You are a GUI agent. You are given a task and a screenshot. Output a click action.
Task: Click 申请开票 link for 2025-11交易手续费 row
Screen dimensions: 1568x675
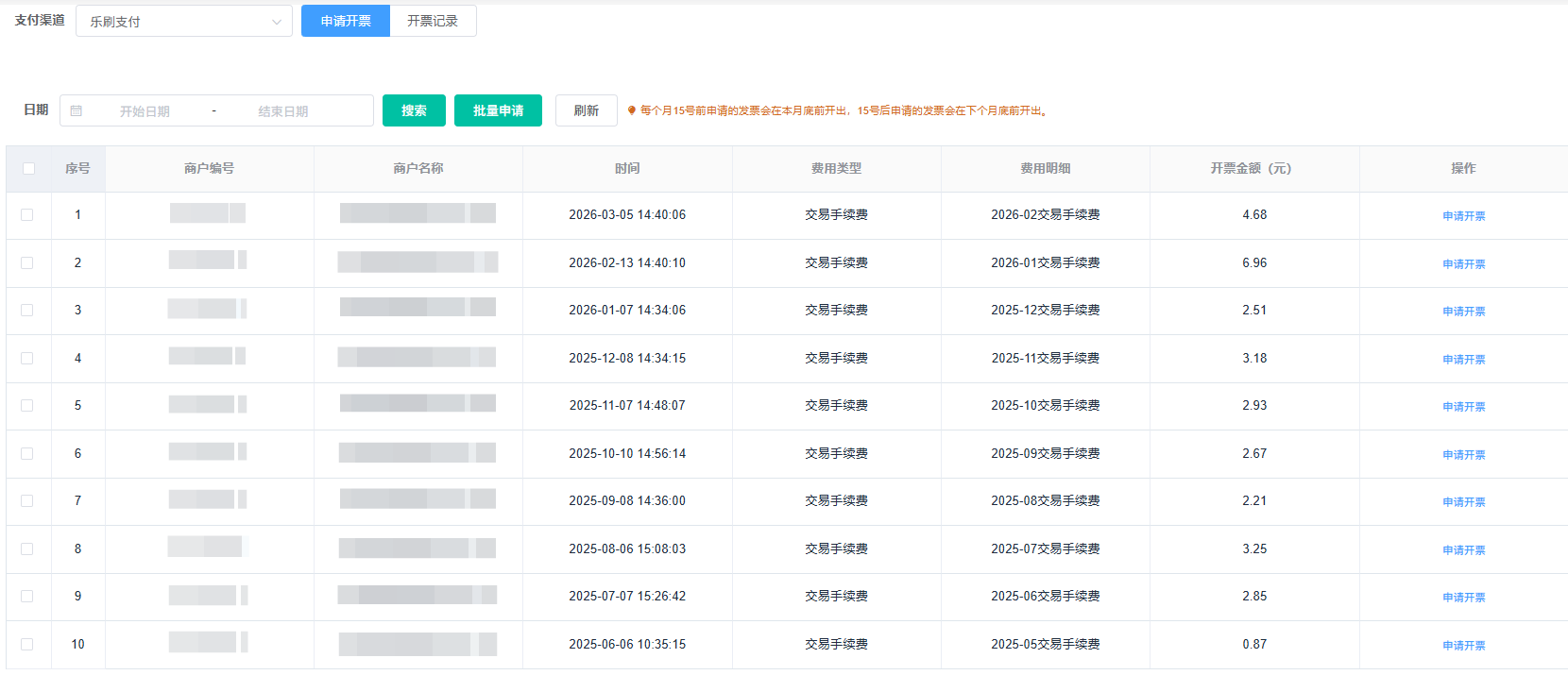[1463, 360]
